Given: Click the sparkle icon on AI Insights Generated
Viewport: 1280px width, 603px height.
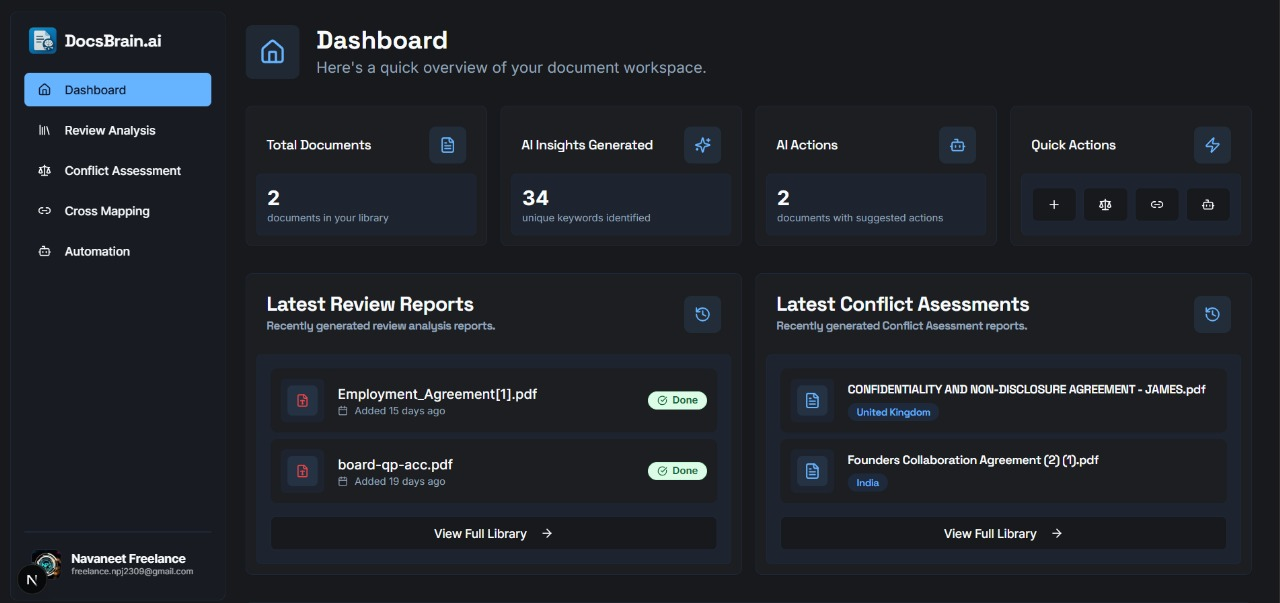Looking at the screenshot, I should tap(702, 145).
